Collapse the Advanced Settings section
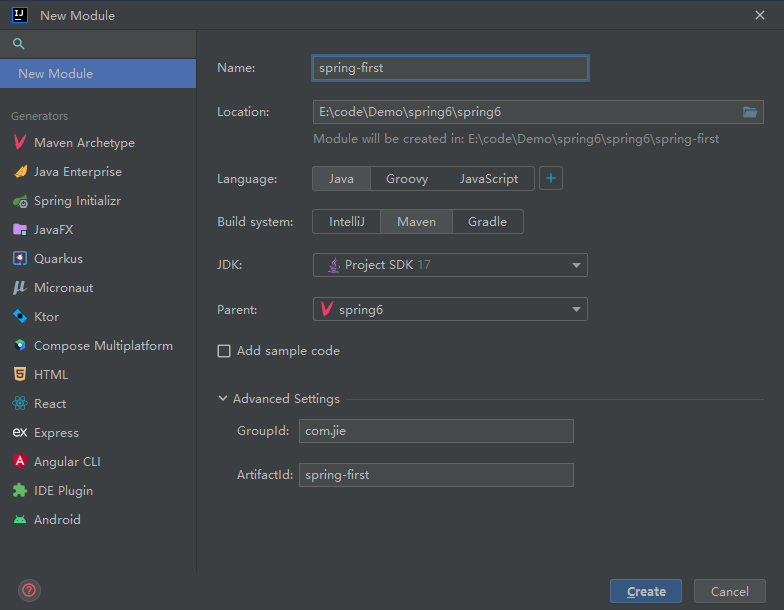This screenshot has width=784, height=610. pyautogui.click(x=222, y=398)
